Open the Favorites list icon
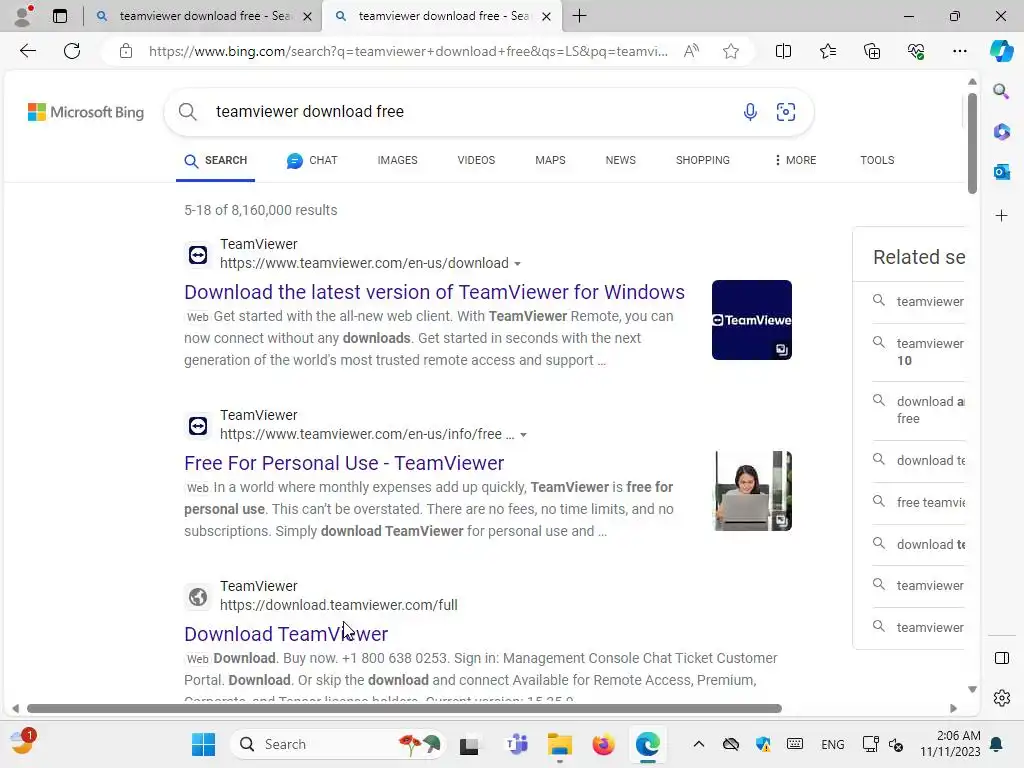This screenshot has width=1024, height=768. pos(827,51)
